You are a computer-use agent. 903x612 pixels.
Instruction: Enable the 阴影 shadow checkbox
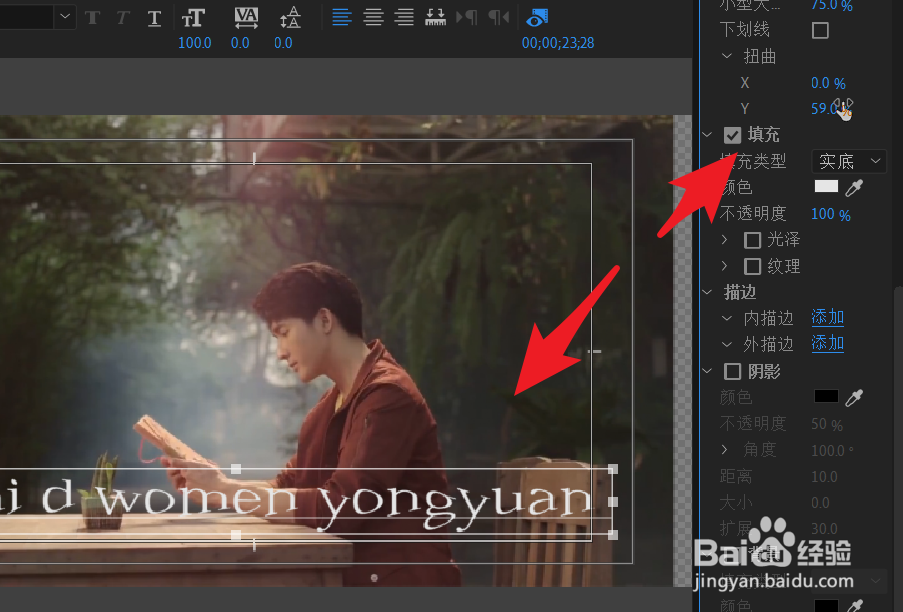coord(733,371)
